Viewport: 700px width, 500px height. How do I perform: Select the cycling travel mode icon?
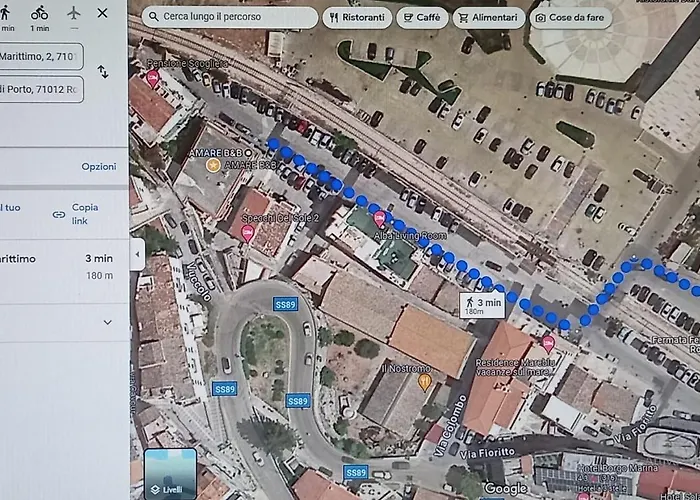pos(39,13)
